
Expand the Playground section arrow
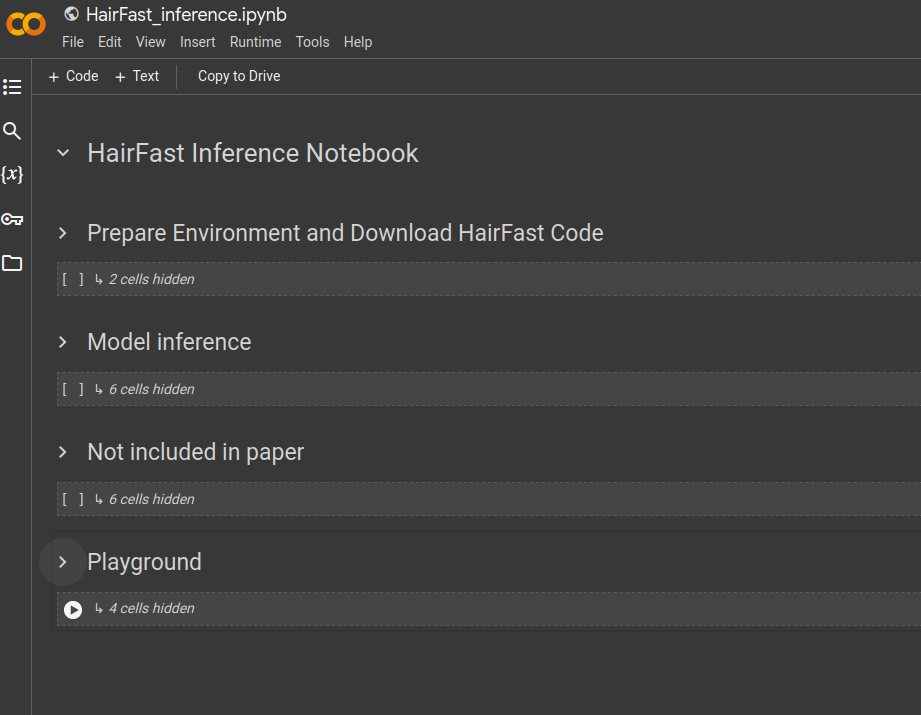click(x=63, y=562)
